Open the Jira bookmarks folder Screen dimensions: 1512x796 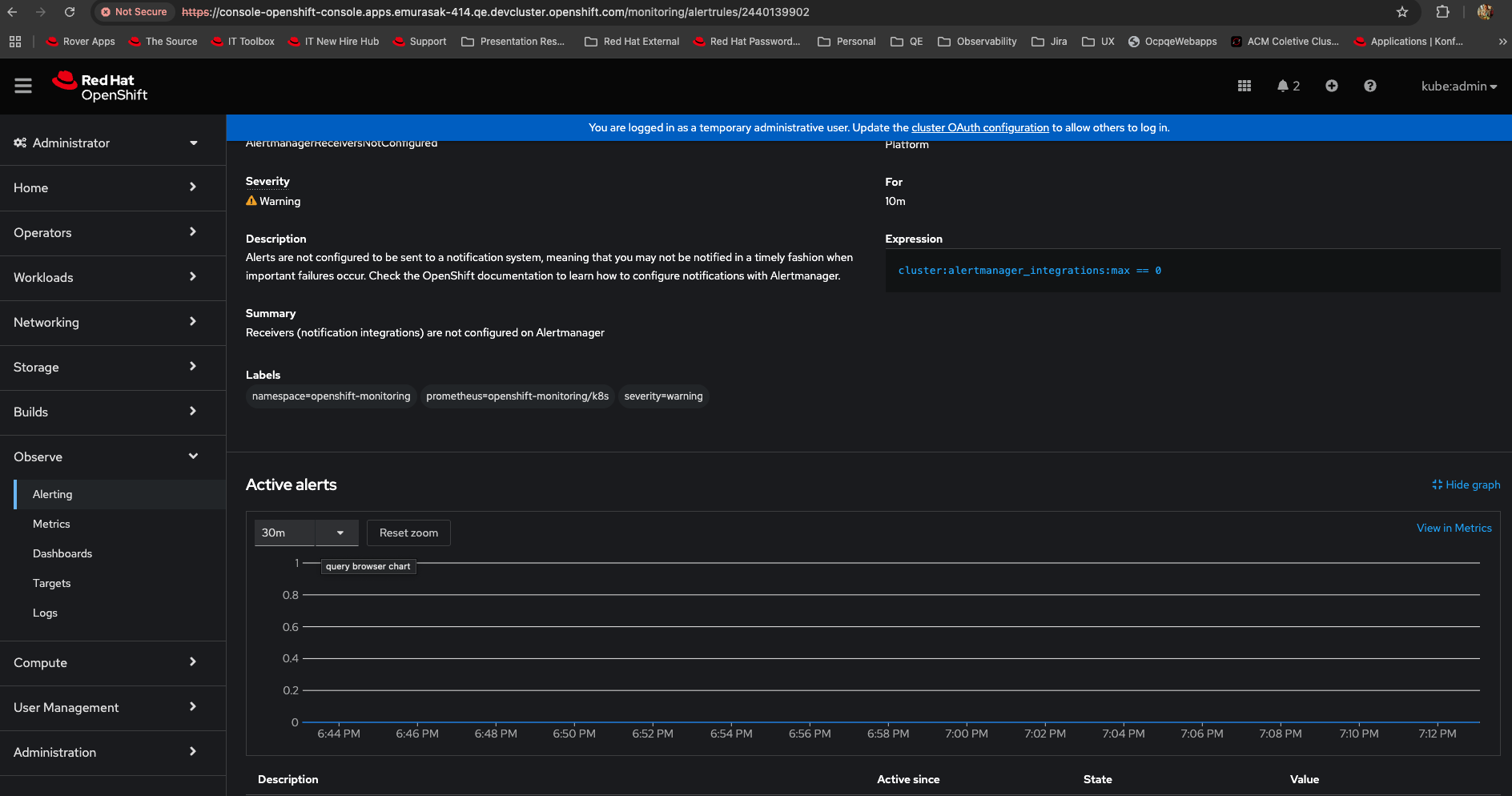pyautogui.click(x=1049, y=42)
